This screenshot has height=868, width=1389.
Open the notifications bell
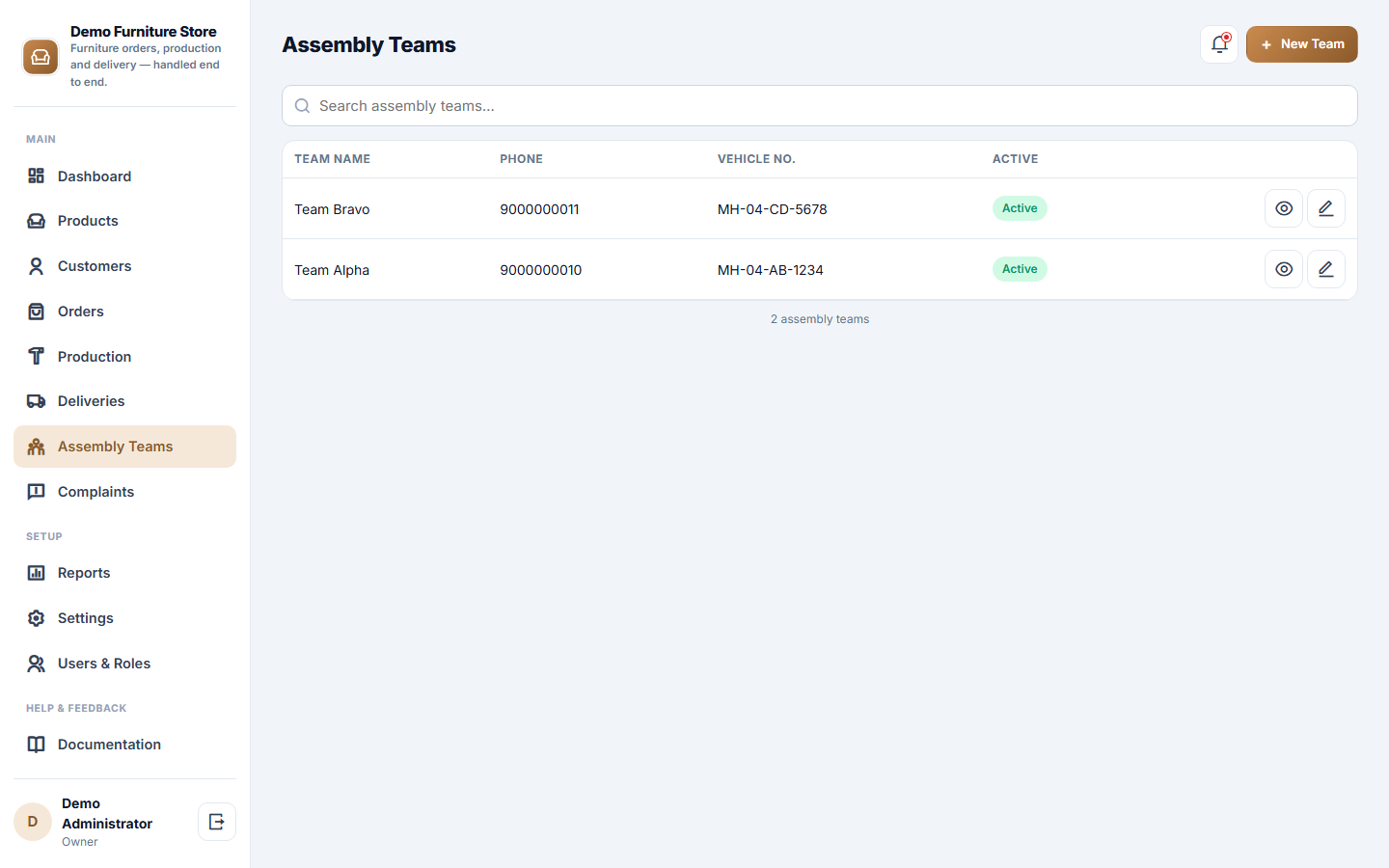[1219, 44]
